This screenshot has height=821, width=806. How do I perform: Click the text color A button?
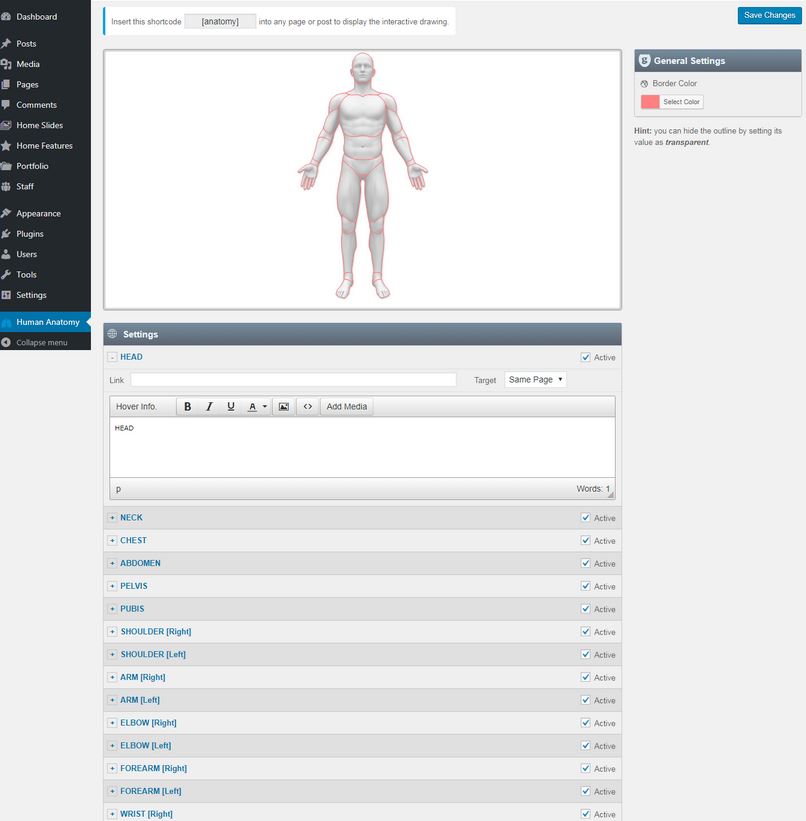point(252,406)
